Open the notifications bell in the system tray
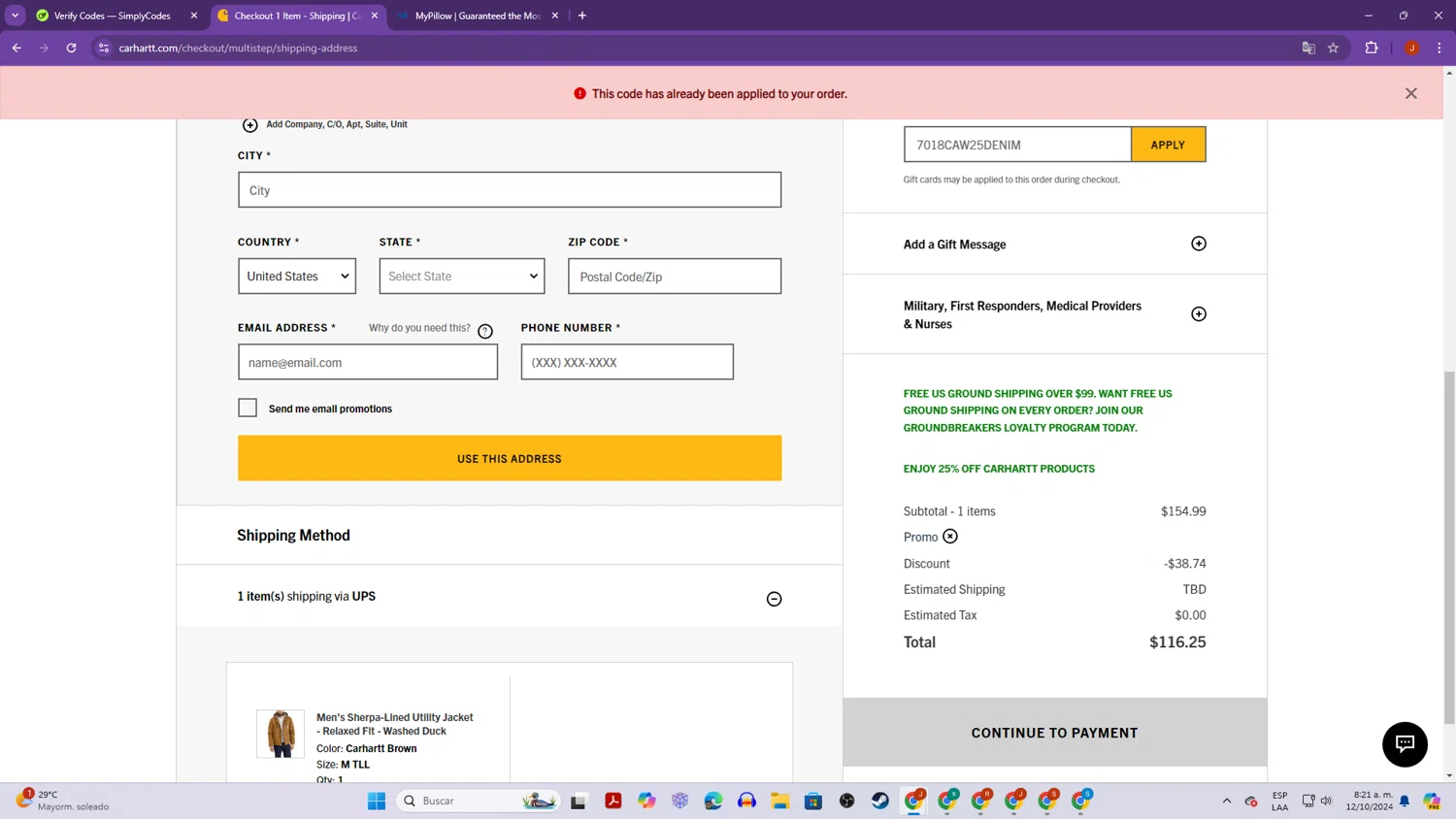Screen dimensions: 1456x819 1405,801
